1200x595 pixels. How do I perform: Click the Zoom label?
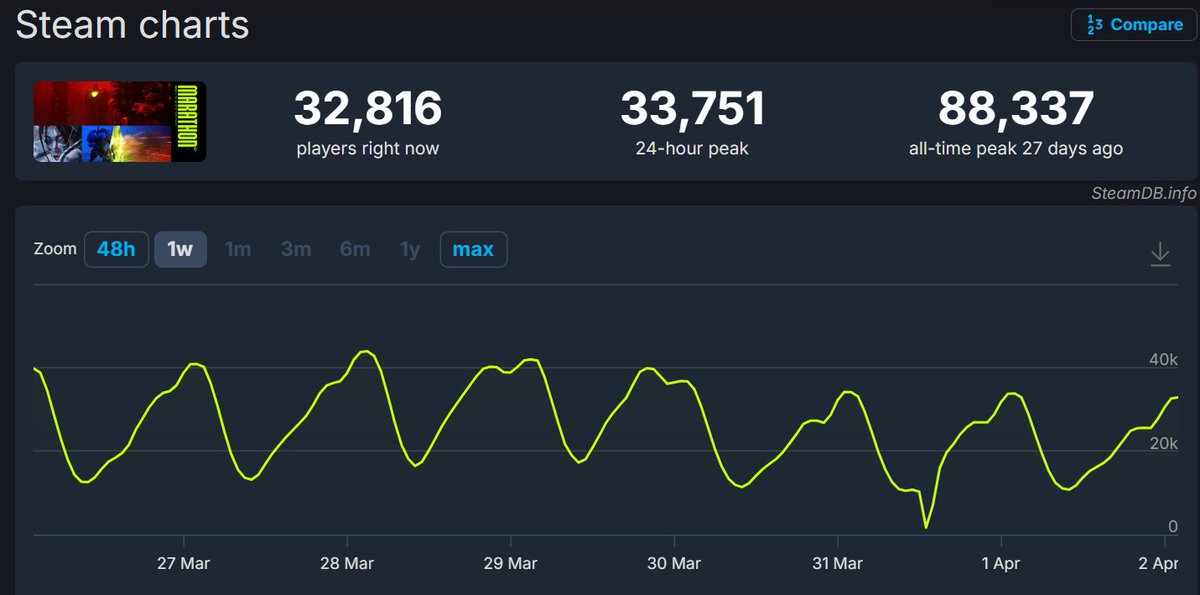55,249
